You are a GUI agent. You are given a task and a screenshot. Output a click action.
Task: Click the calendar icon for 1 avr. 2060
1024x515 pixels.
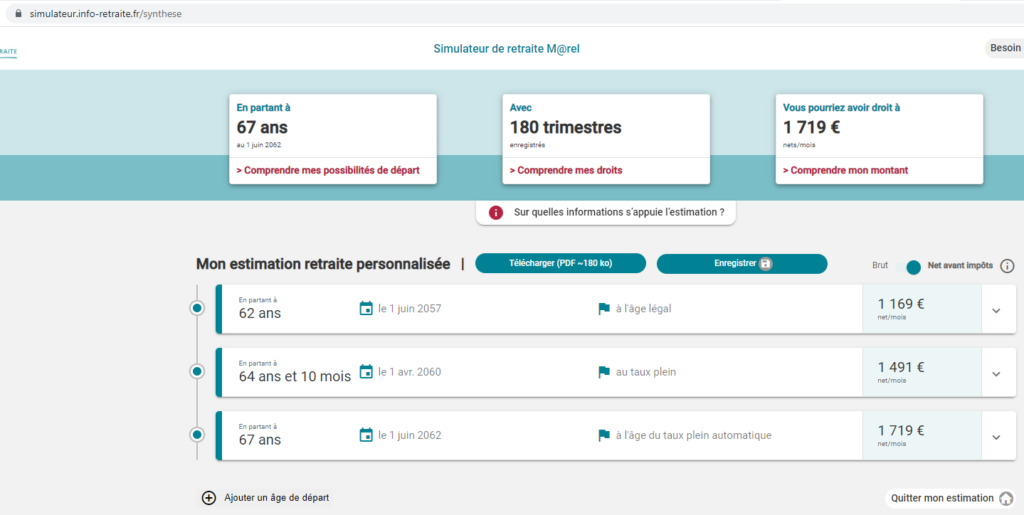tap(366, 372)
